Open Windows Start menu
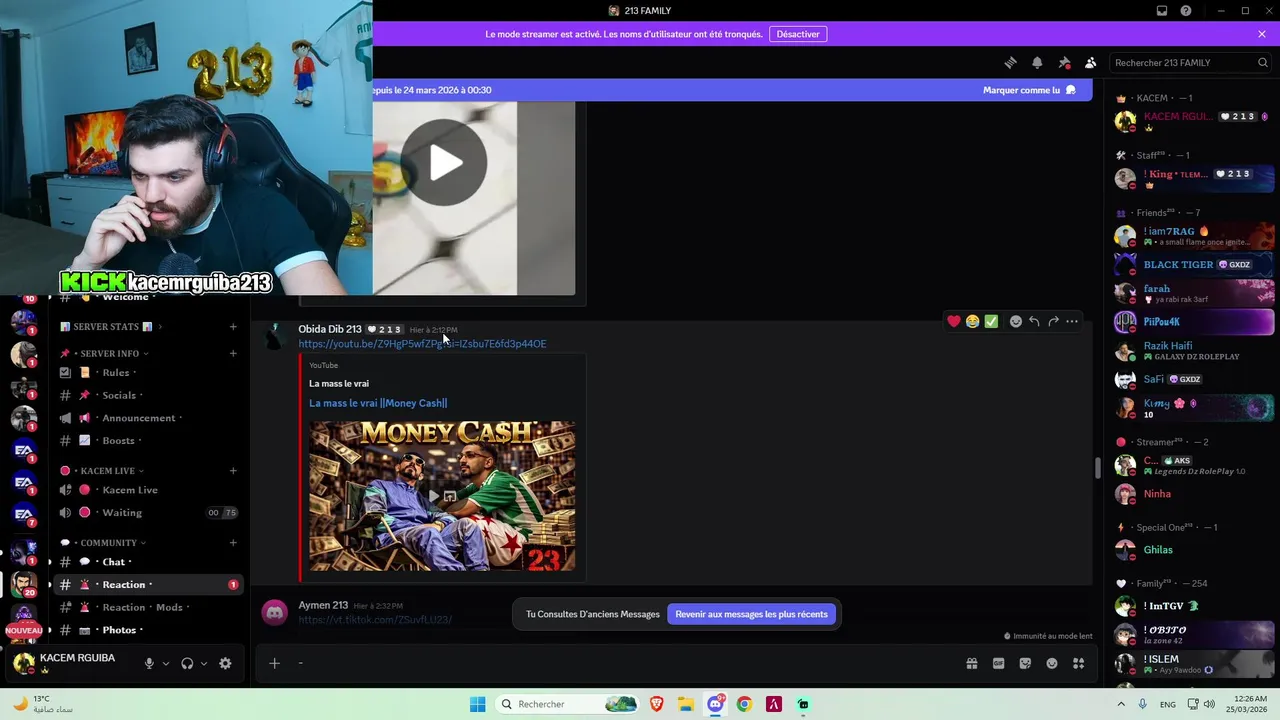 pos(478,704)
